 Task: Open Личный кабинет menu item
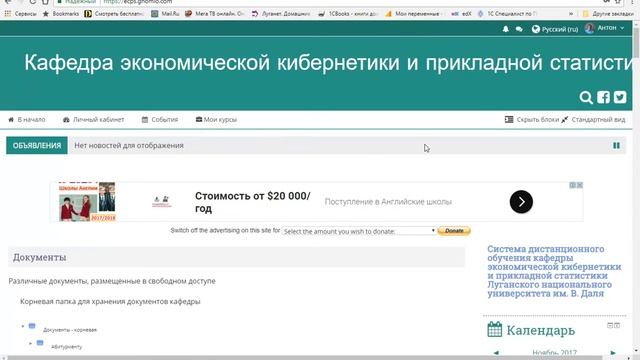[93, 120]
